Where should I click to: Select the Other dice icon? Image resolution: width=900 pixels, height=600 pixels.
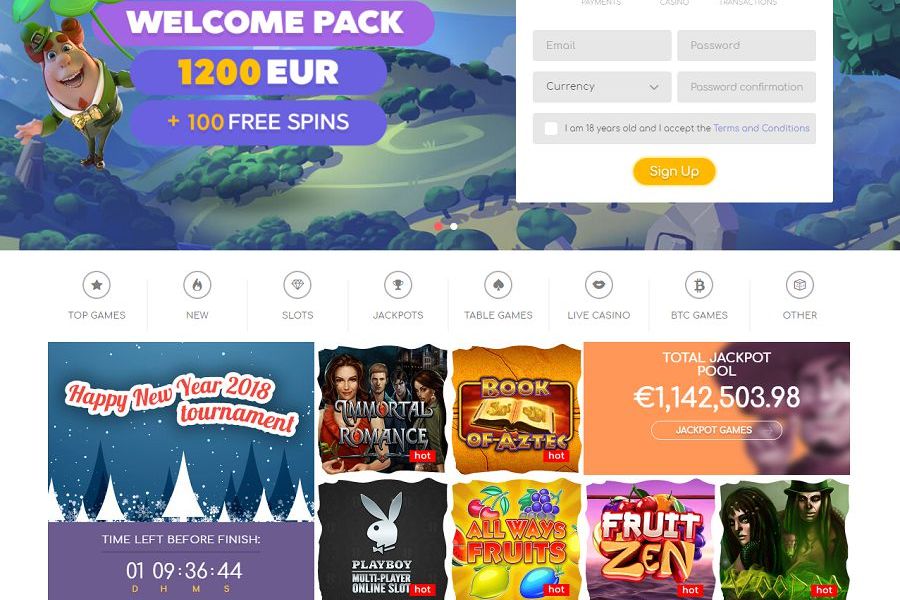tap(800, 285)
